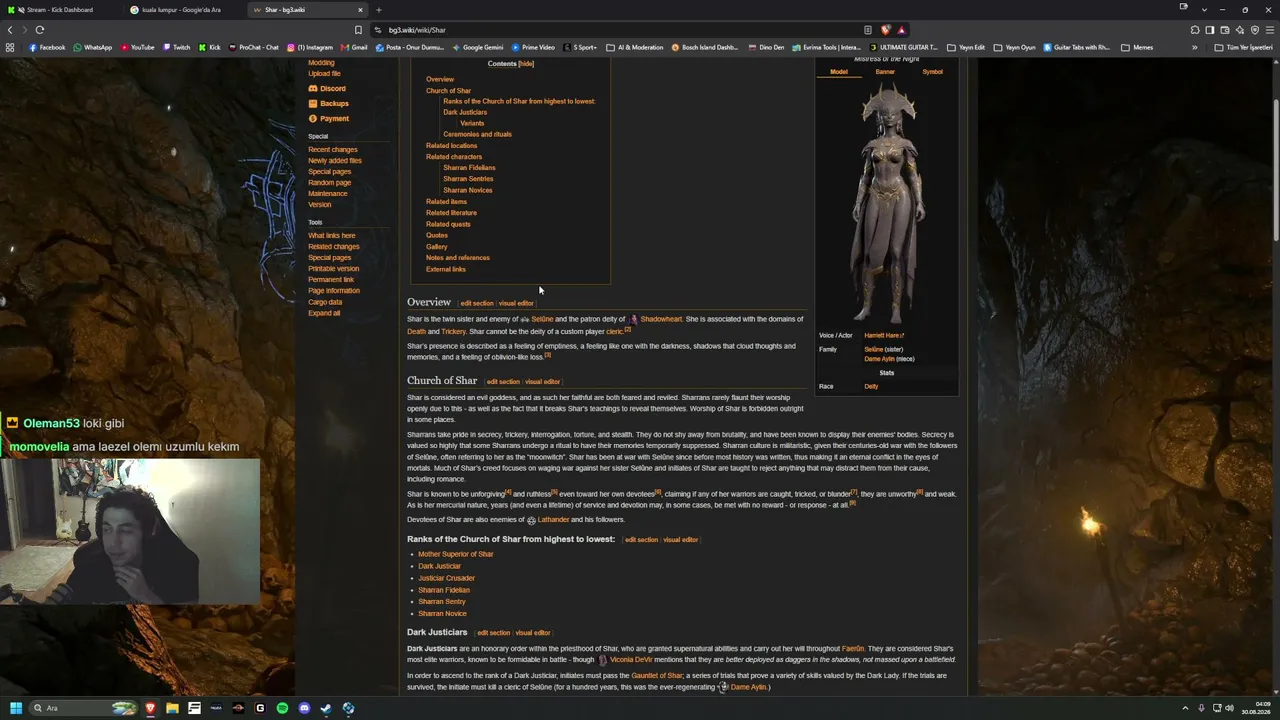Viewport: 1280px width, 720px height.
Task: Select the Banner tab in infobox
Action: [x=885, y=72]
